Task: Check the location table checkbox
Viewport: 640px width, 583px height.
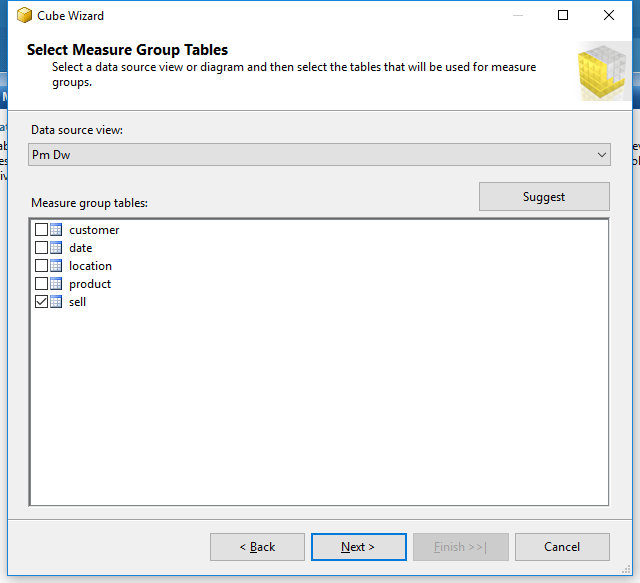Action: pos(41,266)
